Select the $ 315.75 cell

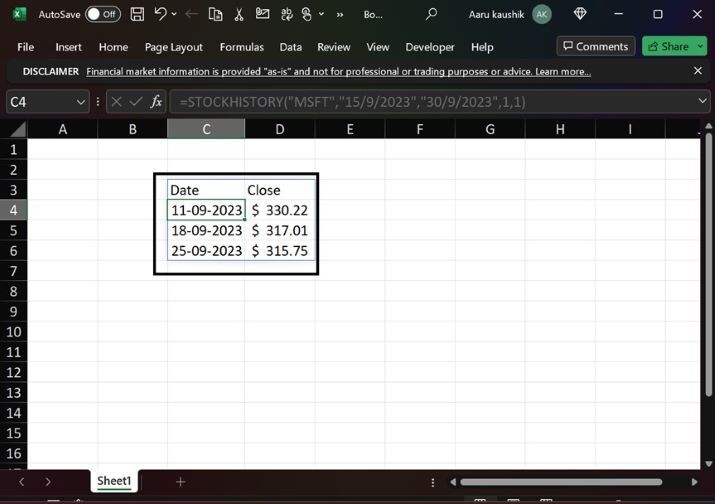(x=280, y=251)
